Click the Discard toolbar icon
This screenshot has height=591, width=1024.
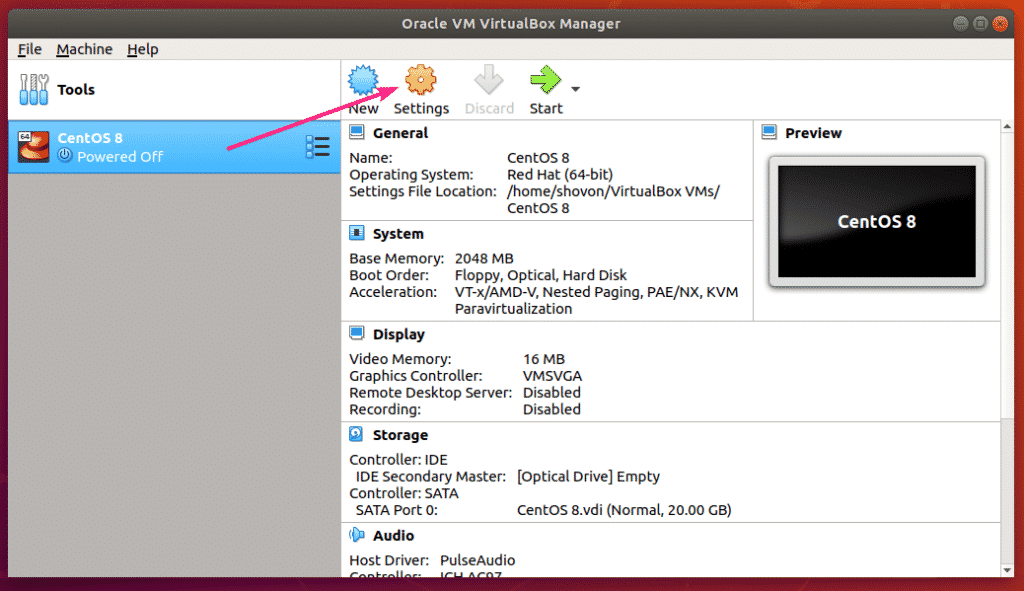coord(488,80)
